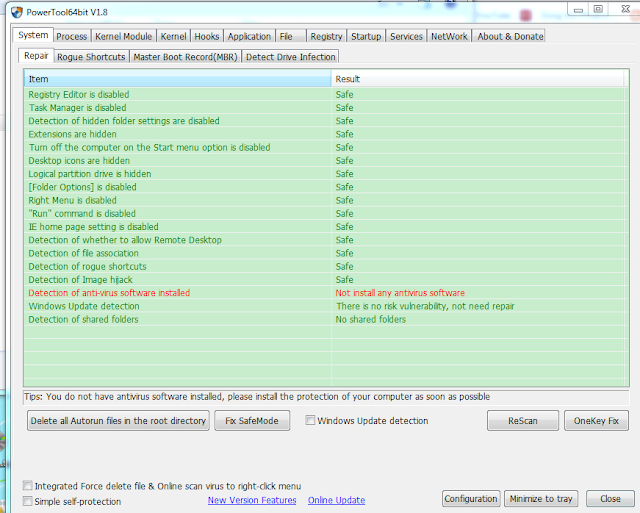This screenshot has width=640, height=513.
Task: Click the PowerTool shield icon in title bar
Action: pyautogui.click(x=17, y=12)
